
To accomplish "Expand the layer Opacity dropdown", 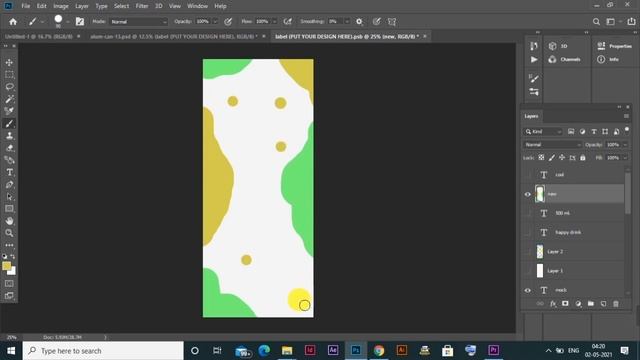I will (x=625, y=144).
